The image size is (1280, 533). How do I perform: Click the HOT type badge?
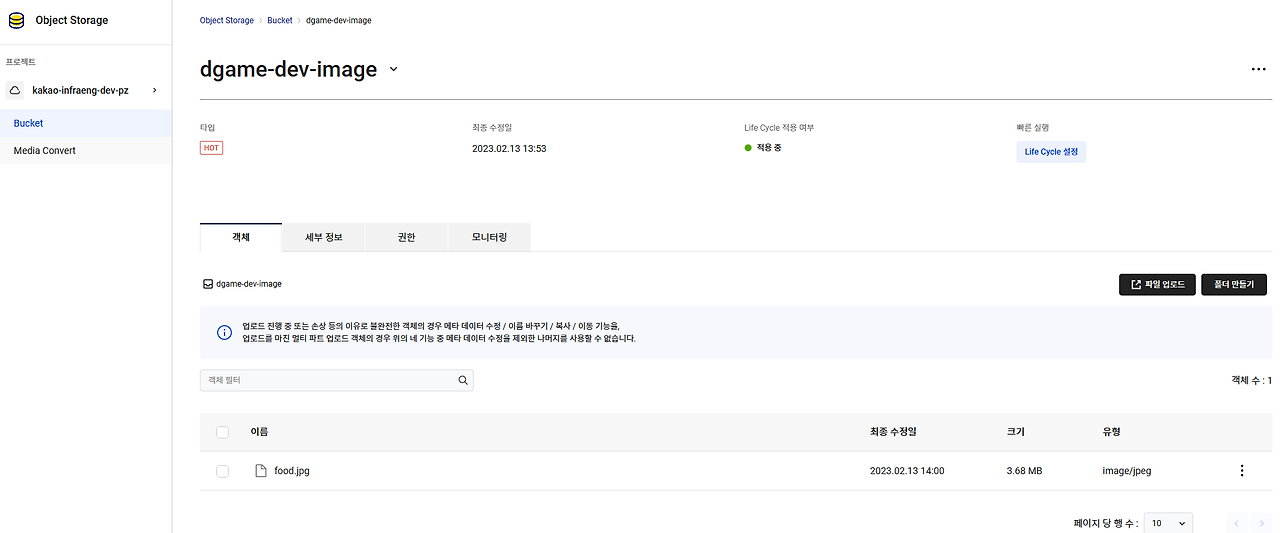[211, 148]
